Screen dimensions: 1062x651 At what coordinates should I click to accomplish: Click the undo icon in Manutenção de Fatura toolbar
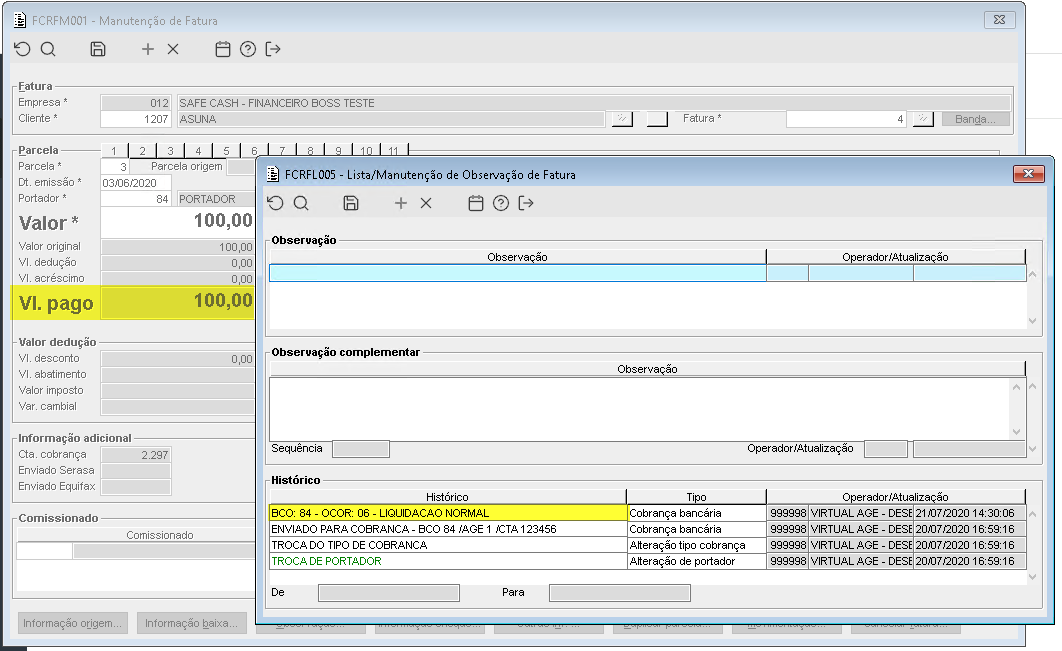pyautogui.click(x=22, y=49)
